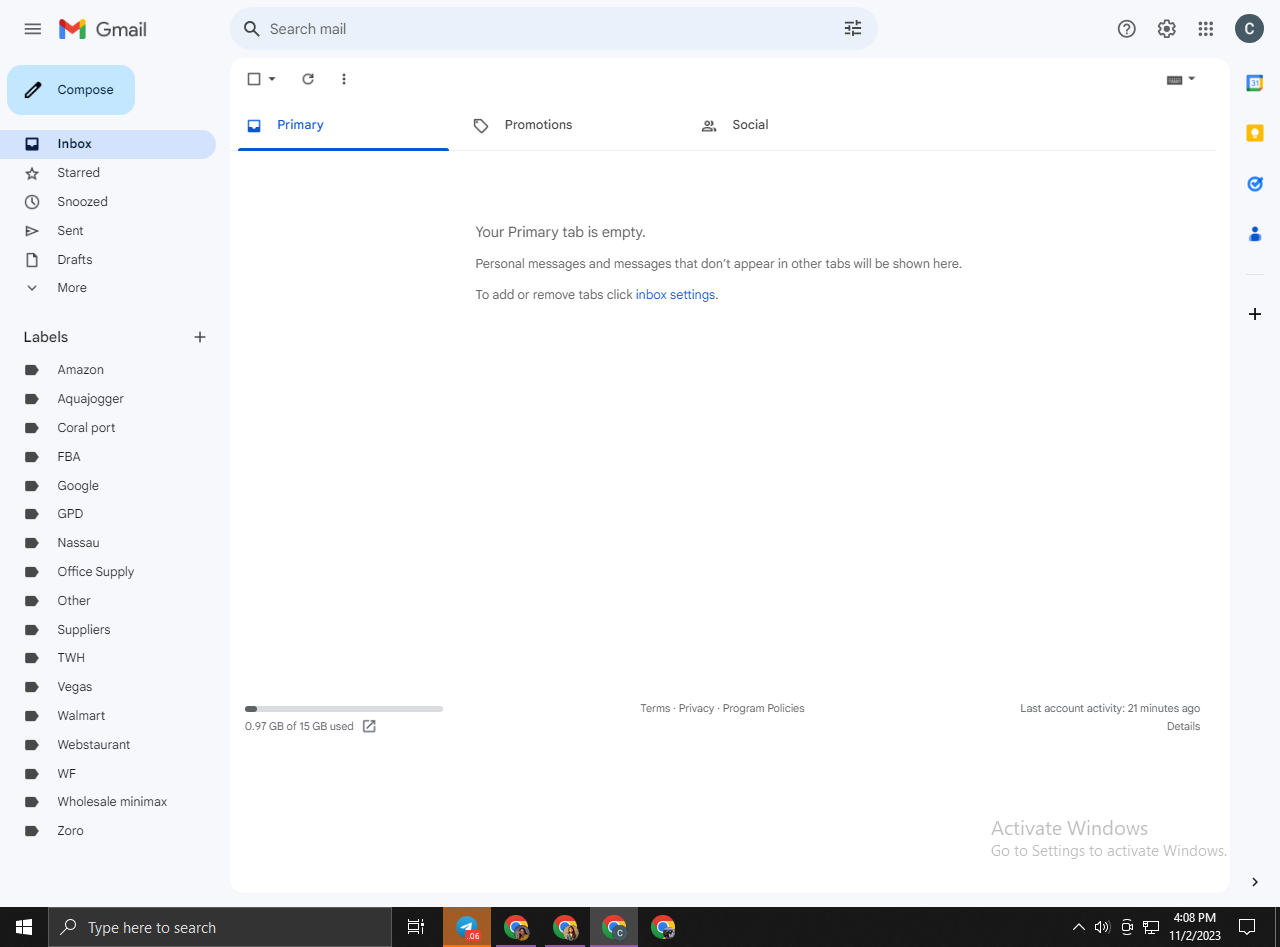Open More options three-dot menu

(x=344, y=79)
